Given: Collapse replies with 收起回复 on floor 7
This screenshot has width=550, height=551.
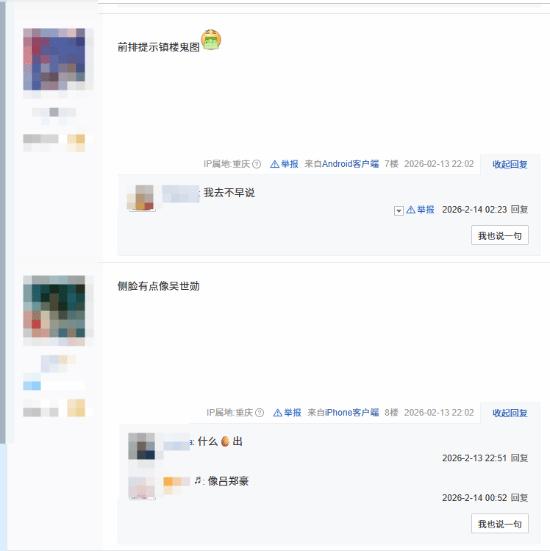Looking at the screenshot, I should point(510,164).
